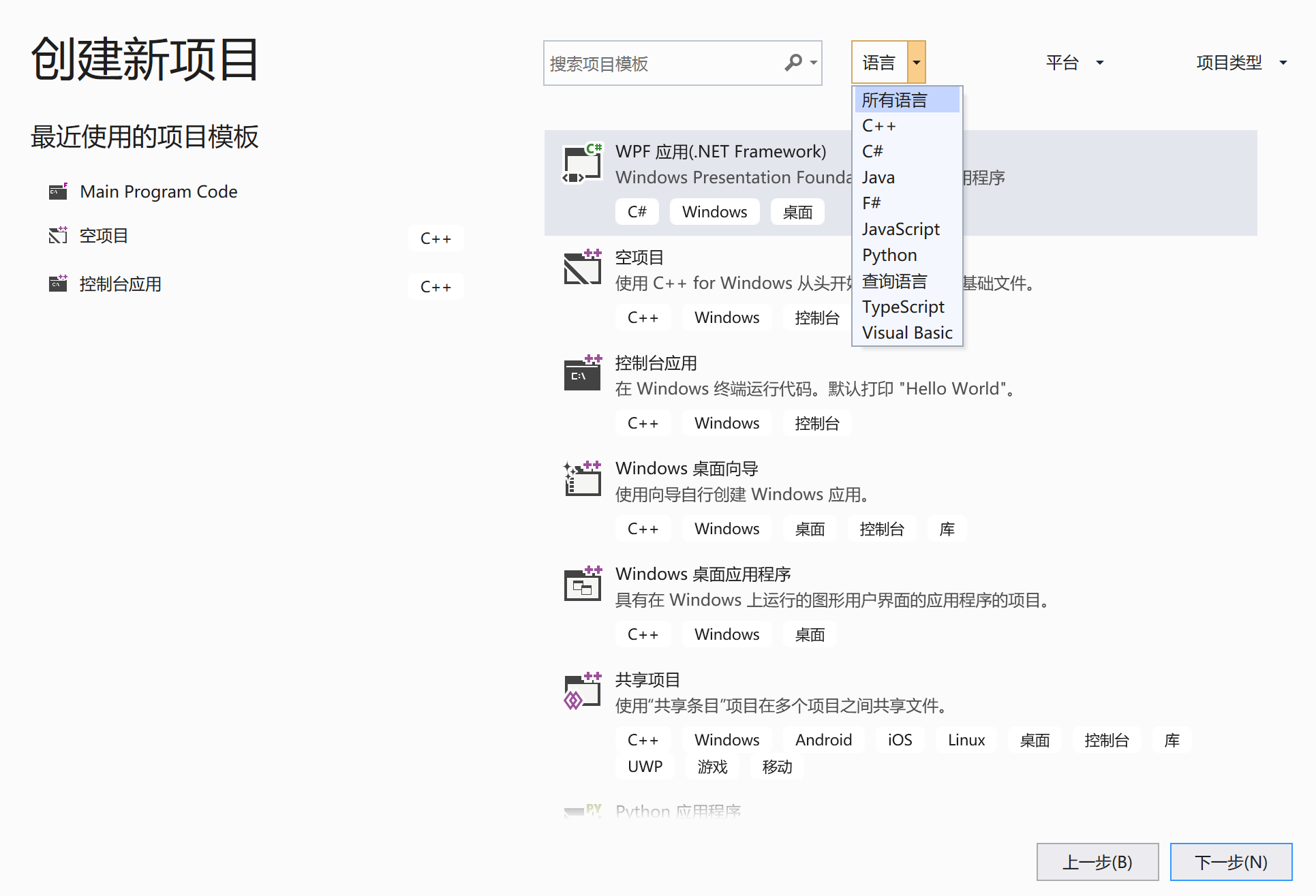This screenshot has height=896, width=1316.
Task: Select TypeScript from the language list
Action: tap(903, 307)
